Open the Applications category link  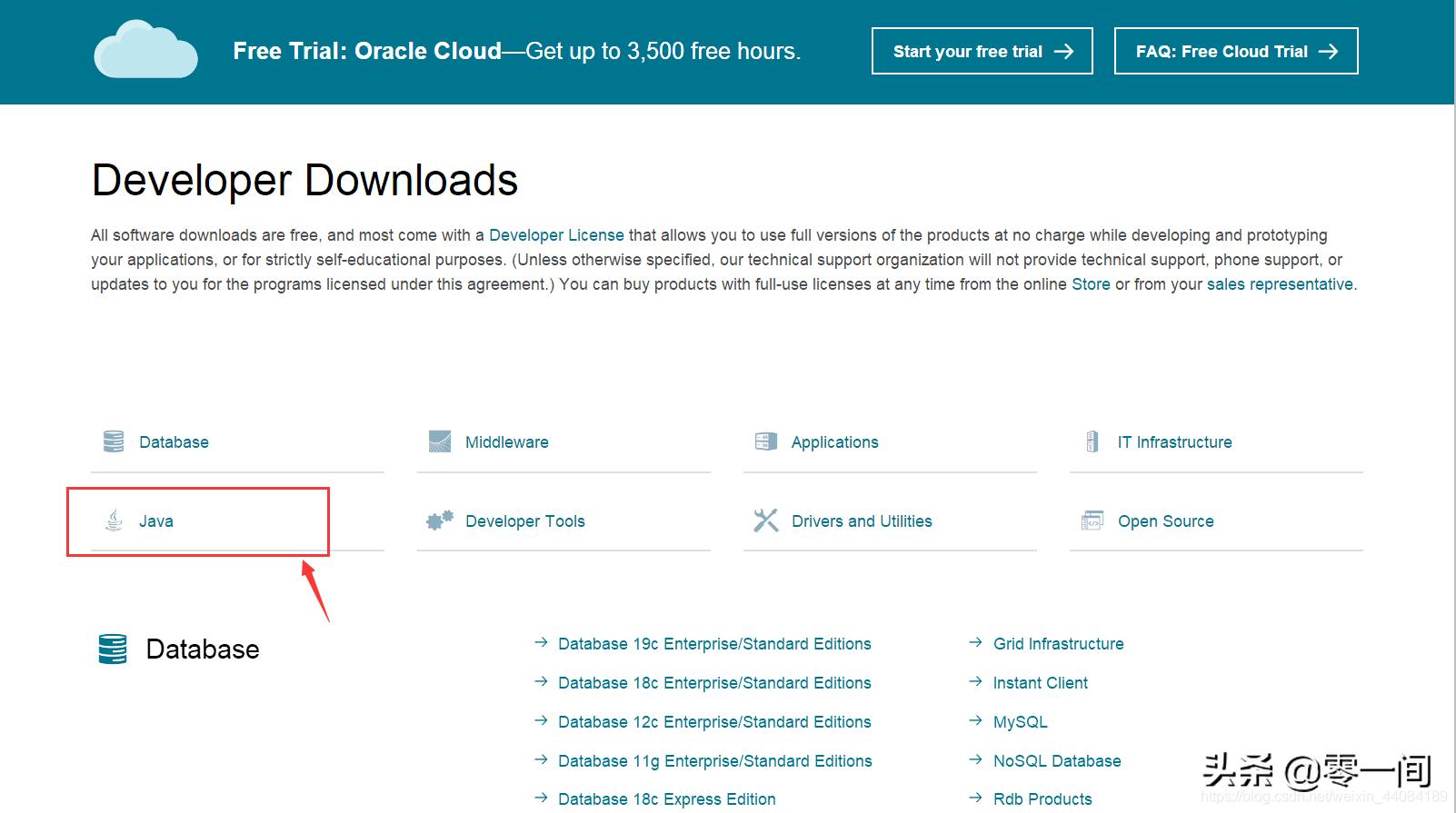point(835,442)
